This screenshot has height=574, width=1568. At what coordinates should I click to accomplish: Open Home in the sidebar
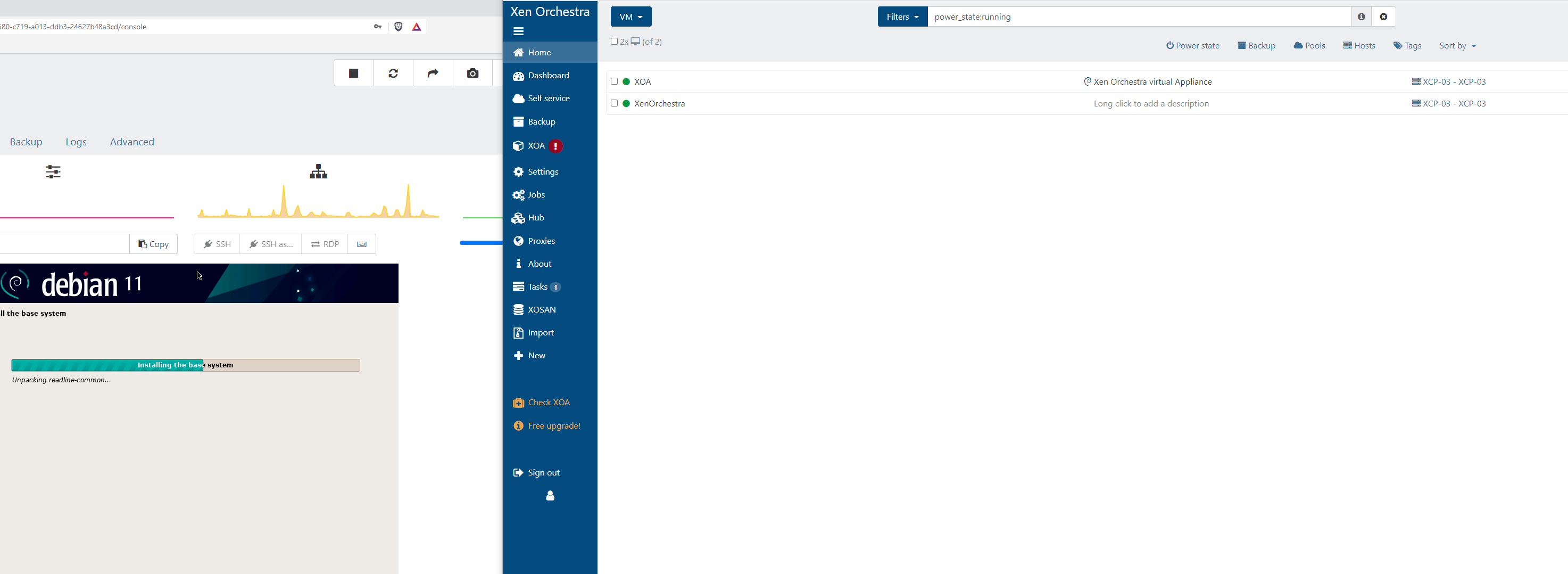550,52
